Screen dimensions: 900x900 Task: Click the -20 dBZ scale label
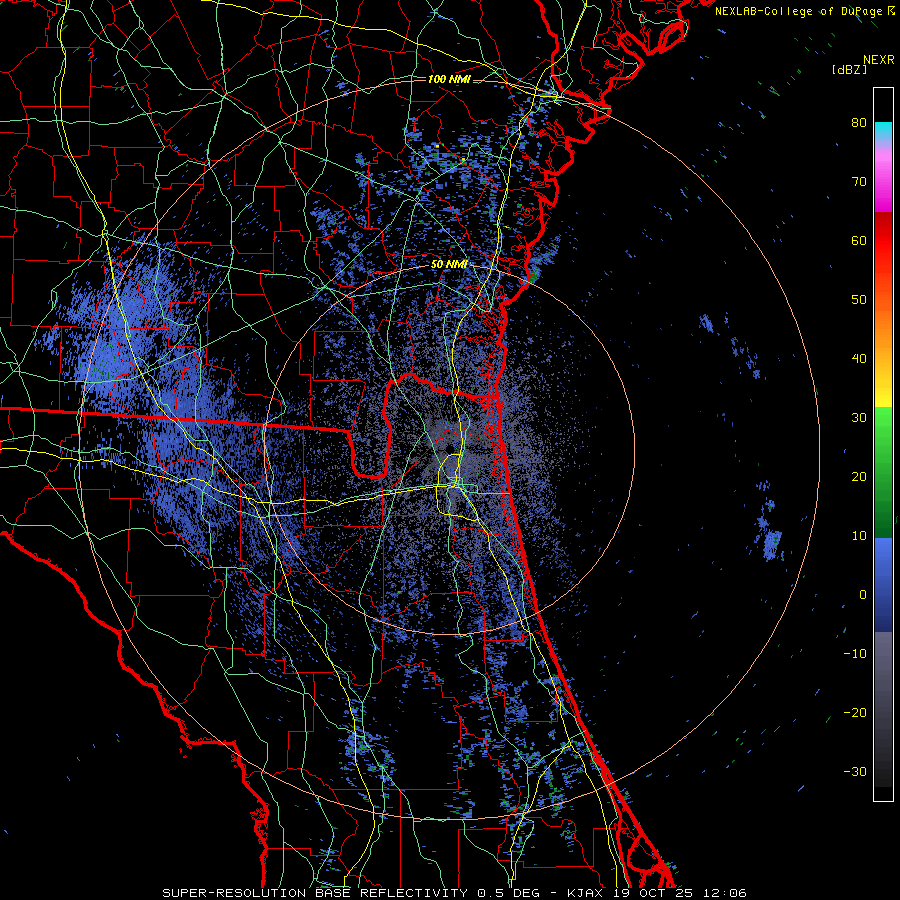coord(855,712)
